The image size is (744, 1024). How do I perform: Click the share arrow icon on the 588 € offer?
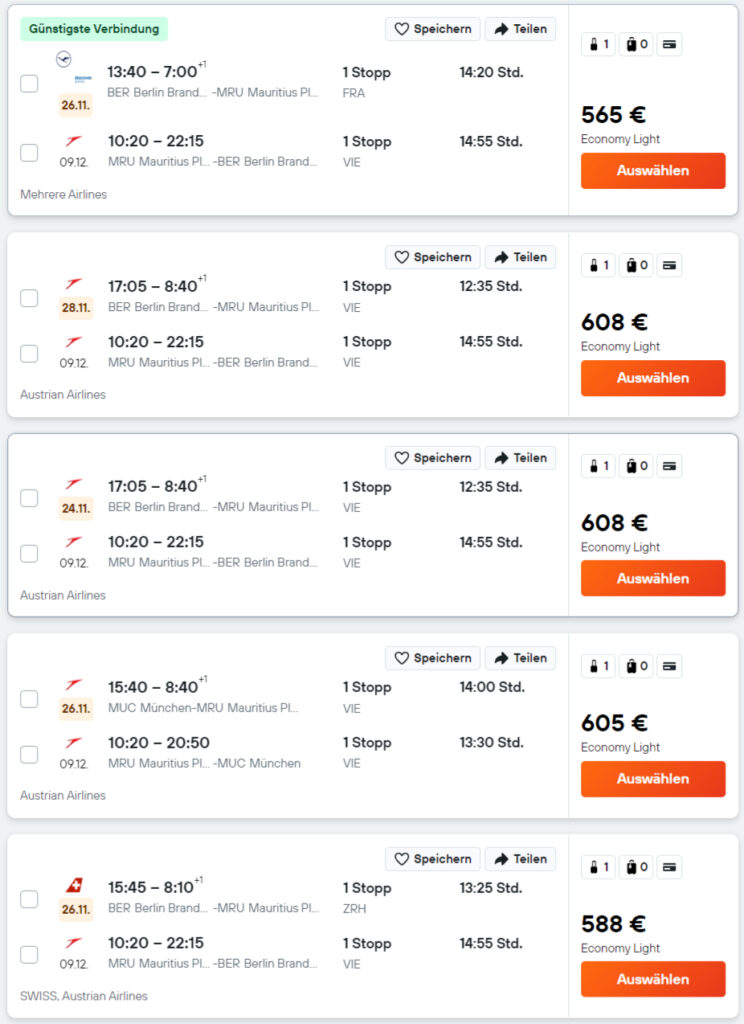tap(502, 859)
